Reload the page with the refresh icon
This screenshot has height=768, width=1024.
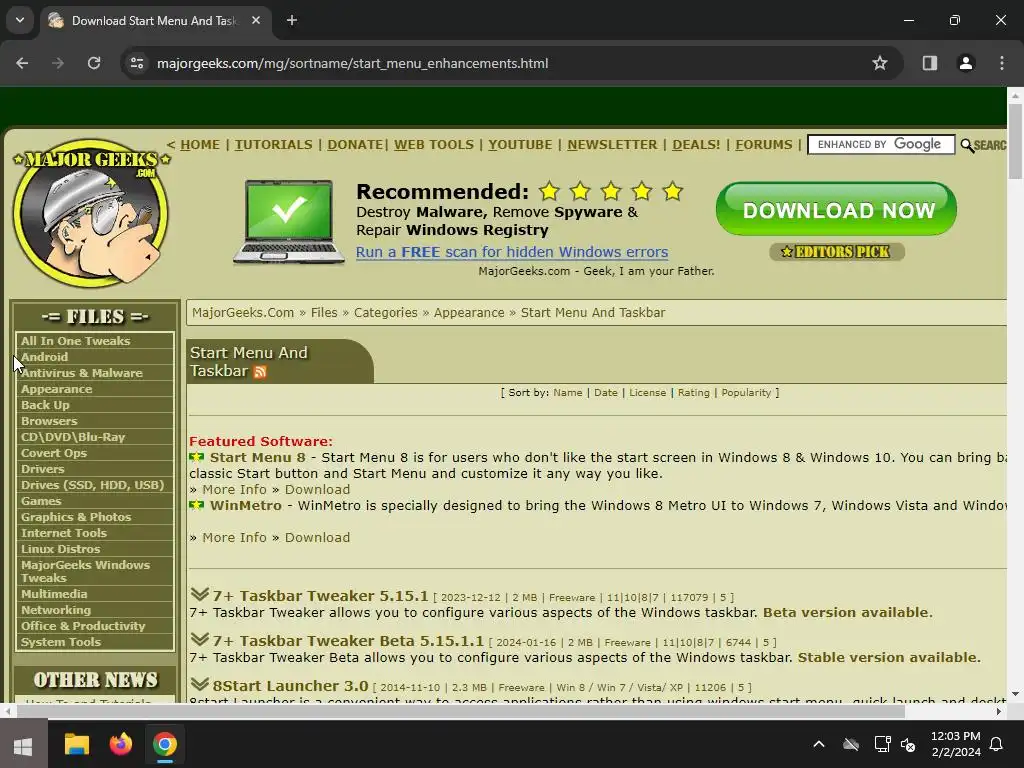pyautogui.click(x=94, y=63)
